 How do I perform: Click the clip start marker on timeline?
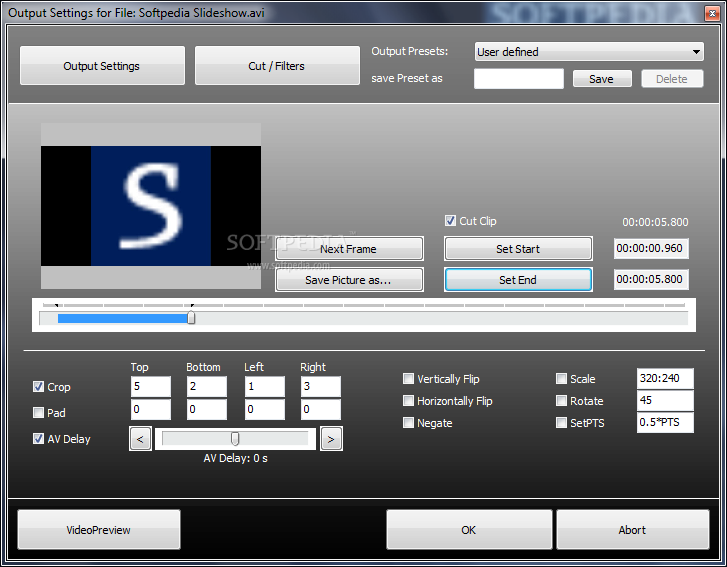click(57, 306)
